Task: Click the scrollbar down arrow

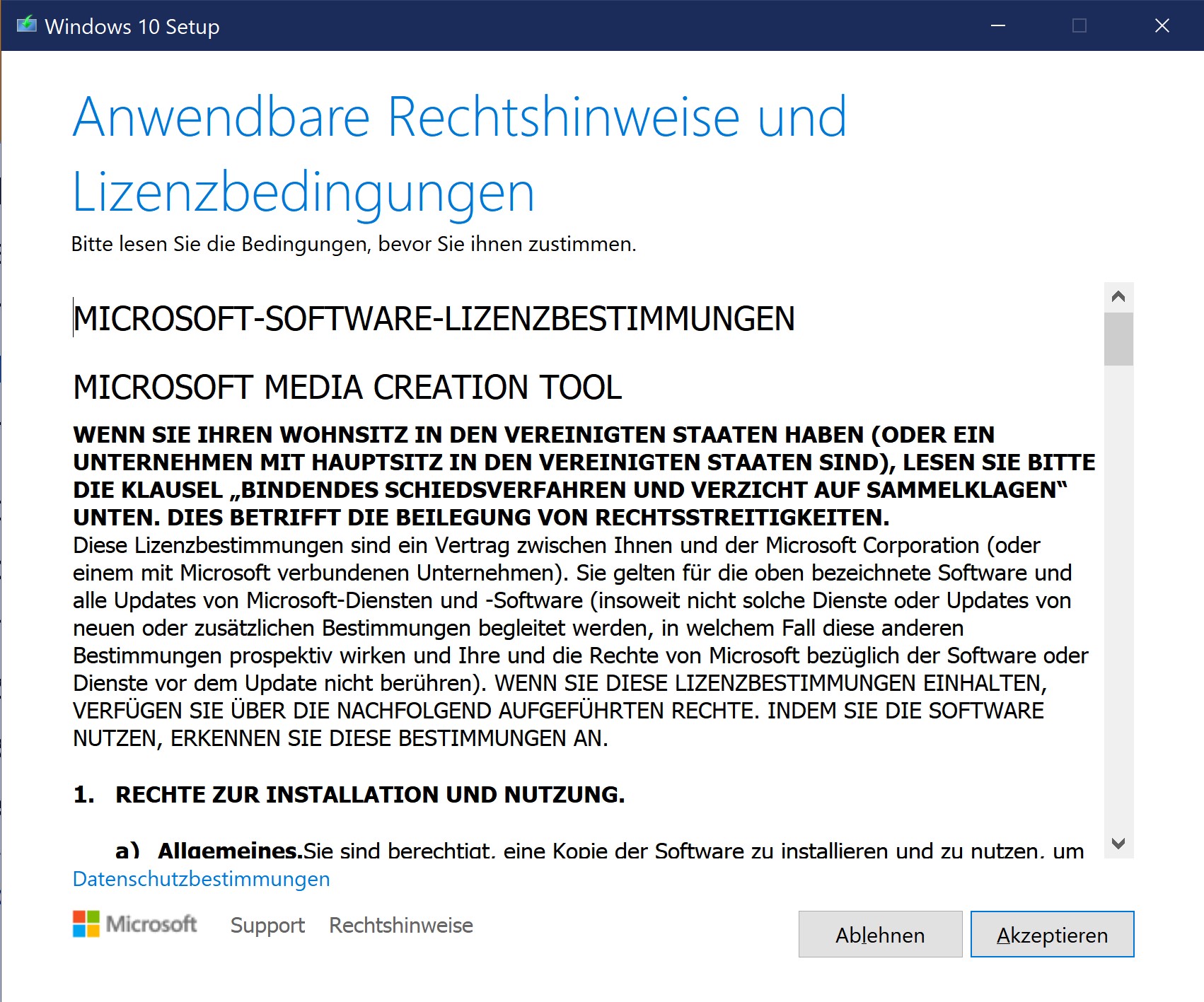Action: [1118, 843]
